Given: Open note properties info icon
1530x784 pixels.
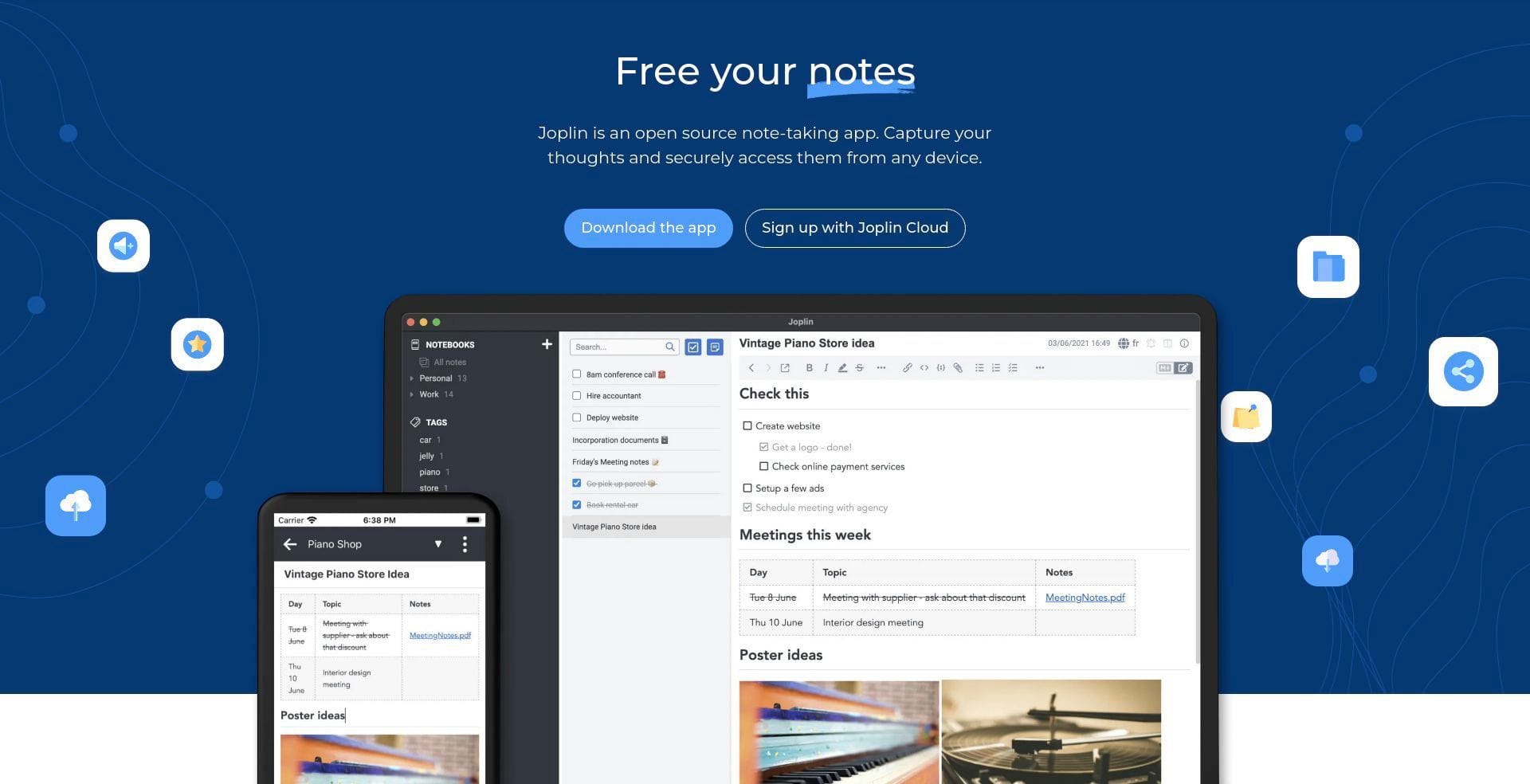Looking at the screenshot, I should (x=1184, y=343).
